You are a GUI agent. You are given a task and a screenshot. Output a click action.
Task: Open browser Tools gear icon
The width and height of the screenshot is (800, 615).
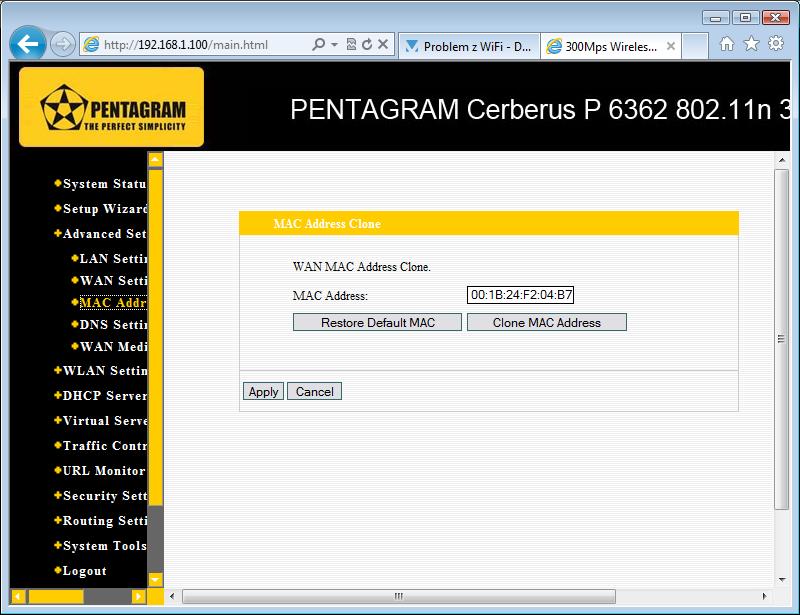[x=776, y=43]
